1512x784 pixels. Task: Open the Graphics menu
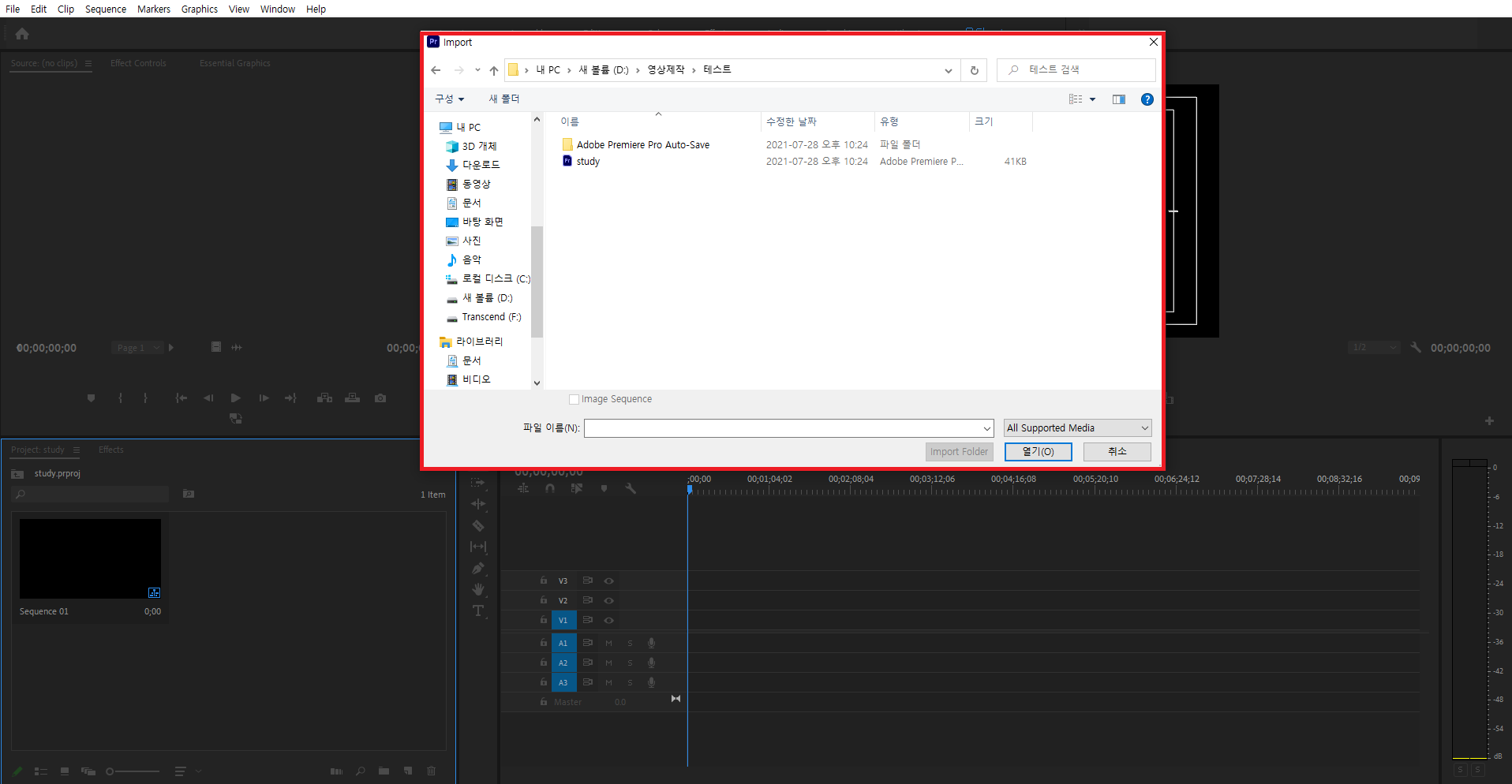pos(200,9)
